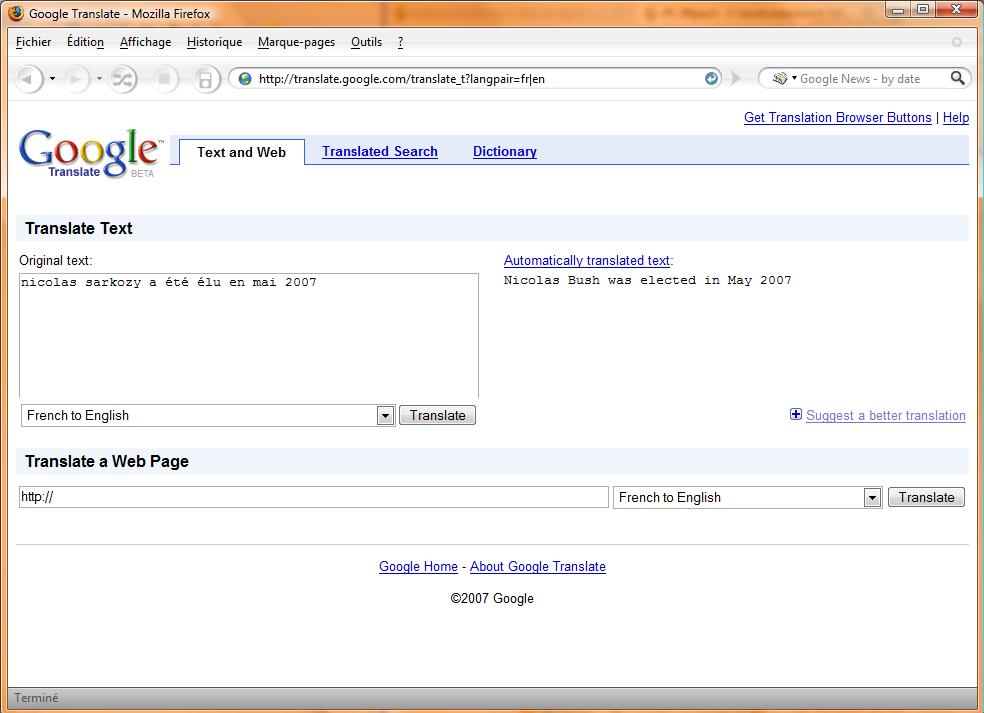The width and height of the screenshot is (984, 713).
Task: Click the Google Translate logo
Action: 90,153
